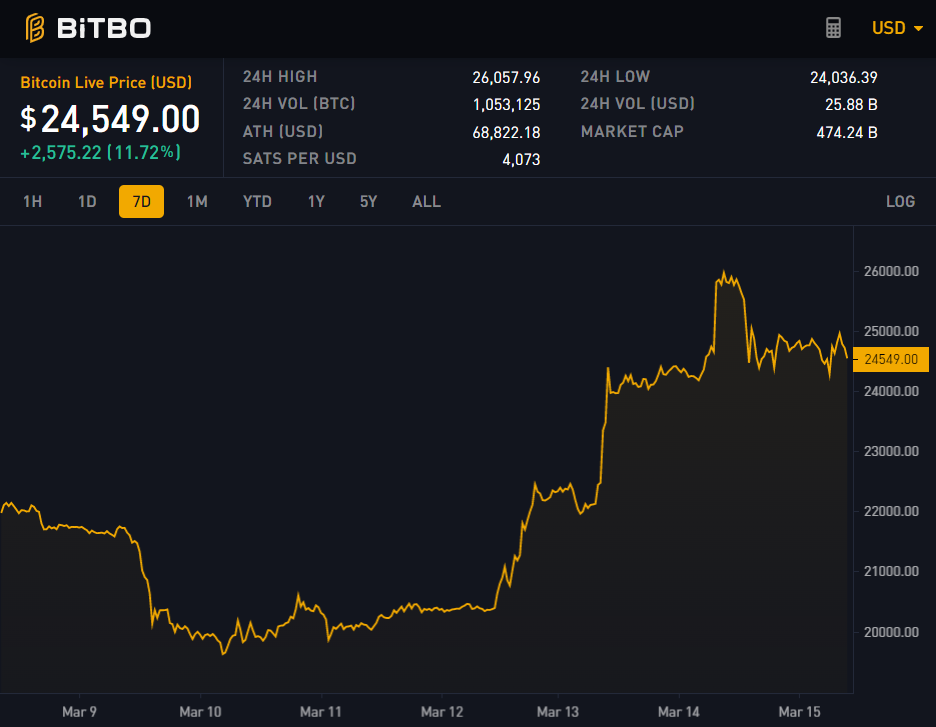This screenshot has width=936, height=727.
Task: Click the Mar 11 date axis label
Action: coord(321,712)
